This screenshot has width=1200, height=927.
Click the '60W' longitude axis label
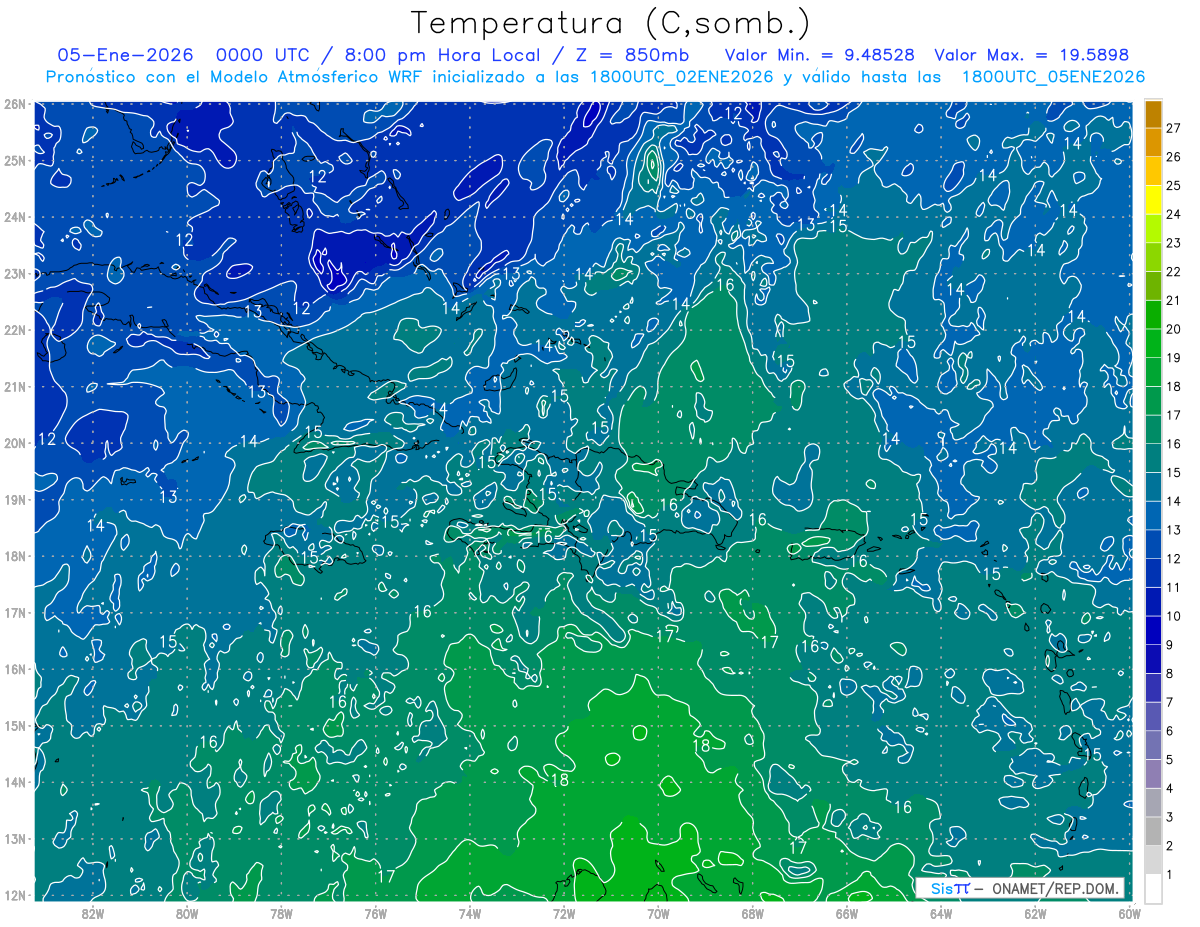pos(1129,913)
